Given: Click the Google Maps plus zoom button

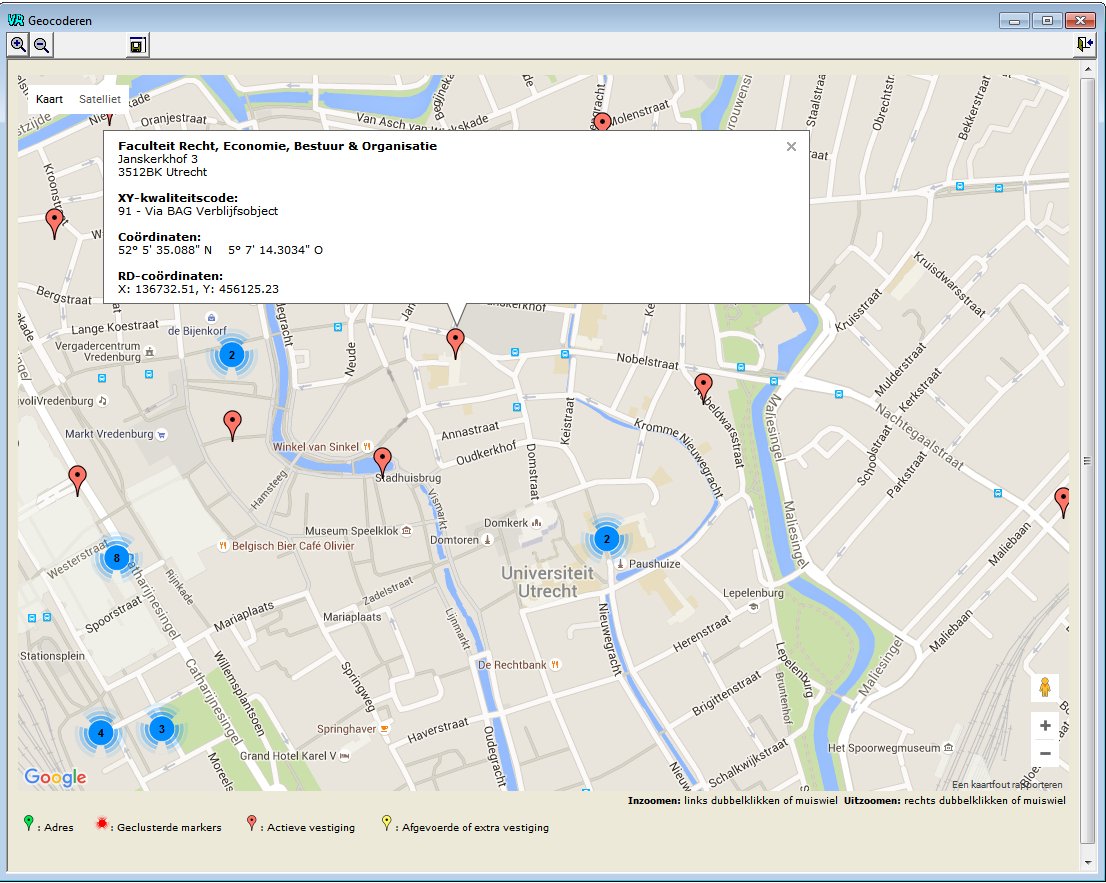Looking at the screenshot, I should 1045,725.
